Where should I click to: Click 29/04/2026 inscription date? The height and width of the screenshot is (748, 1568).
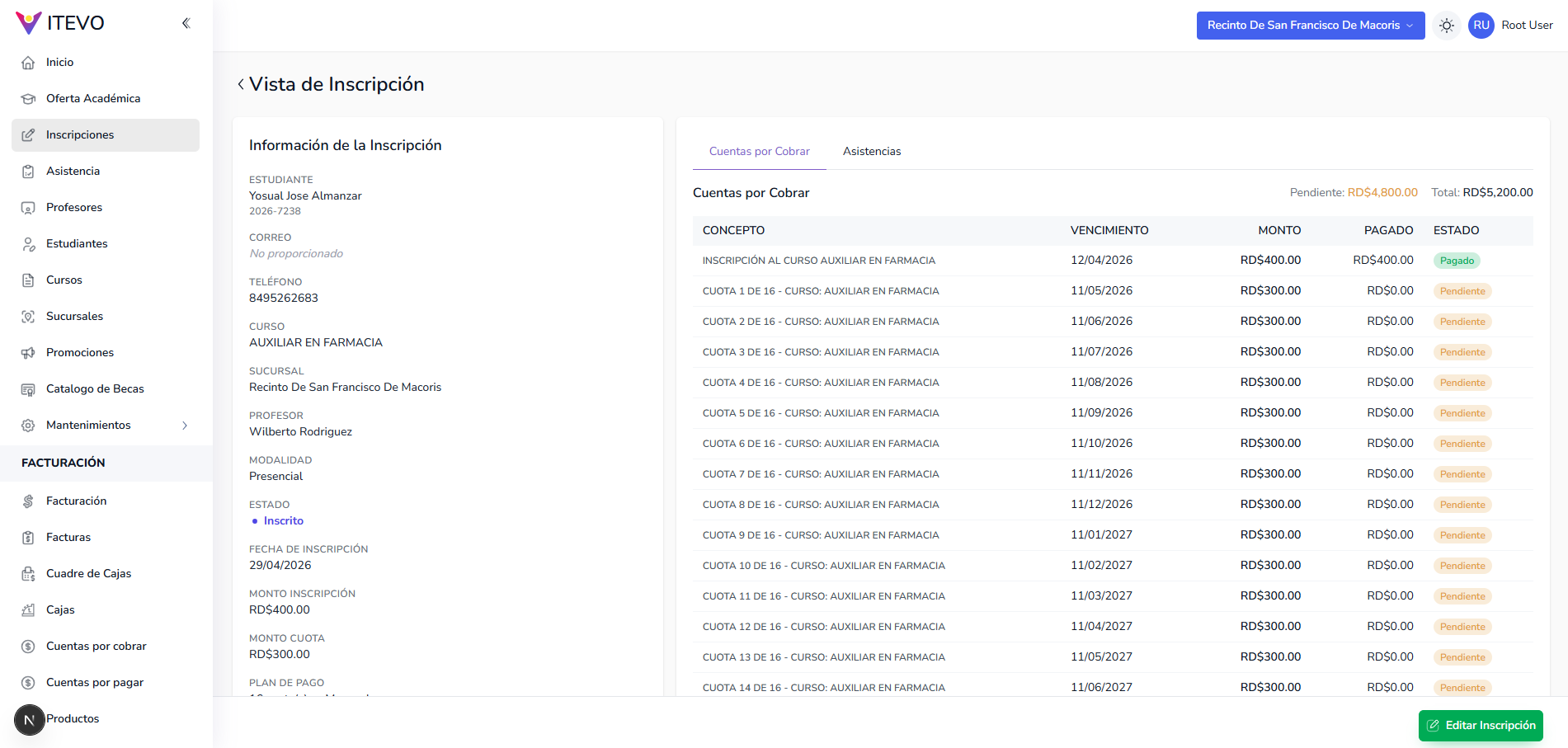pyautogui.click(x=280, y=566)
